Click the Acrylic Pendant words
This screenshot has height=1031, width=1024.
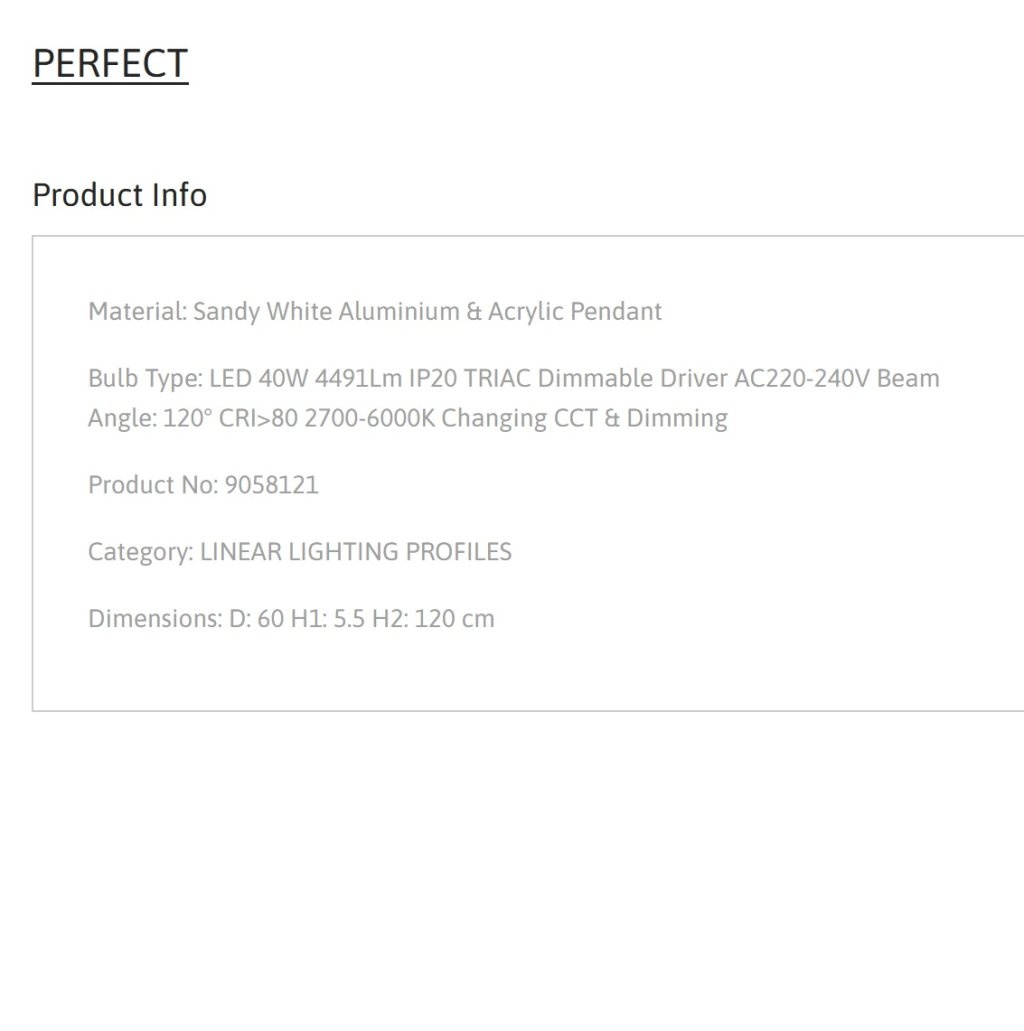click(575, 311)
